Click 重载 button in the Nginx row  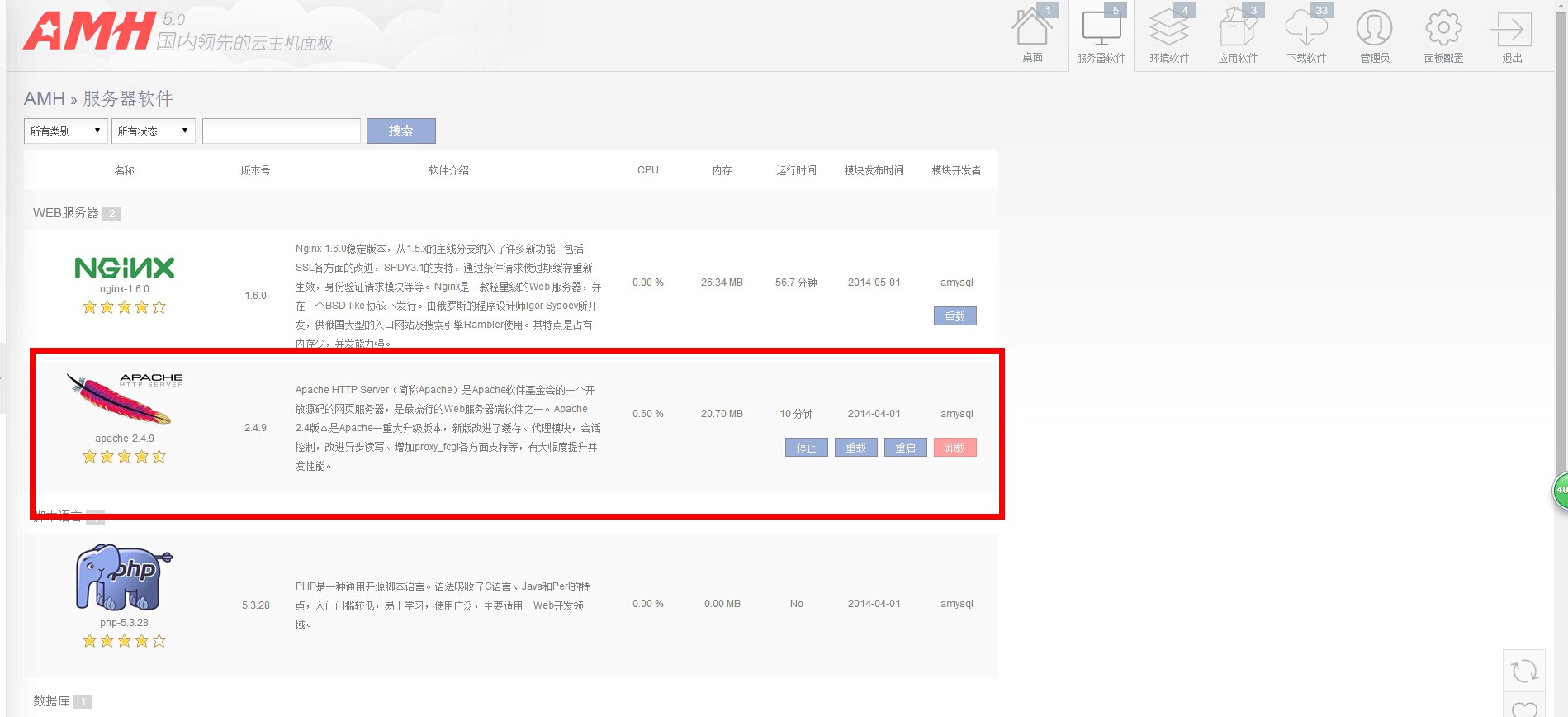point(955,316)
